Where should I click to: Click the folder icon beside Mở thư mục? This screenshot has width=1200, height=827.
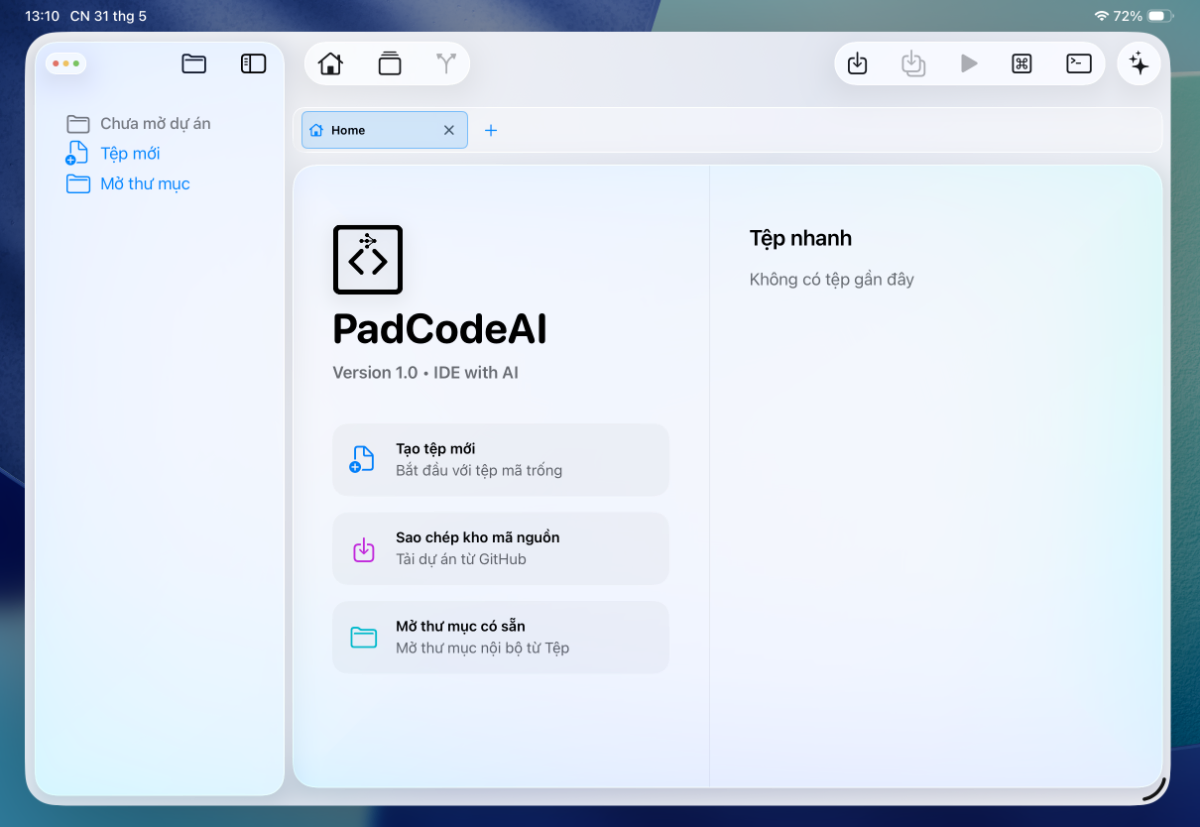click(78, 184)
